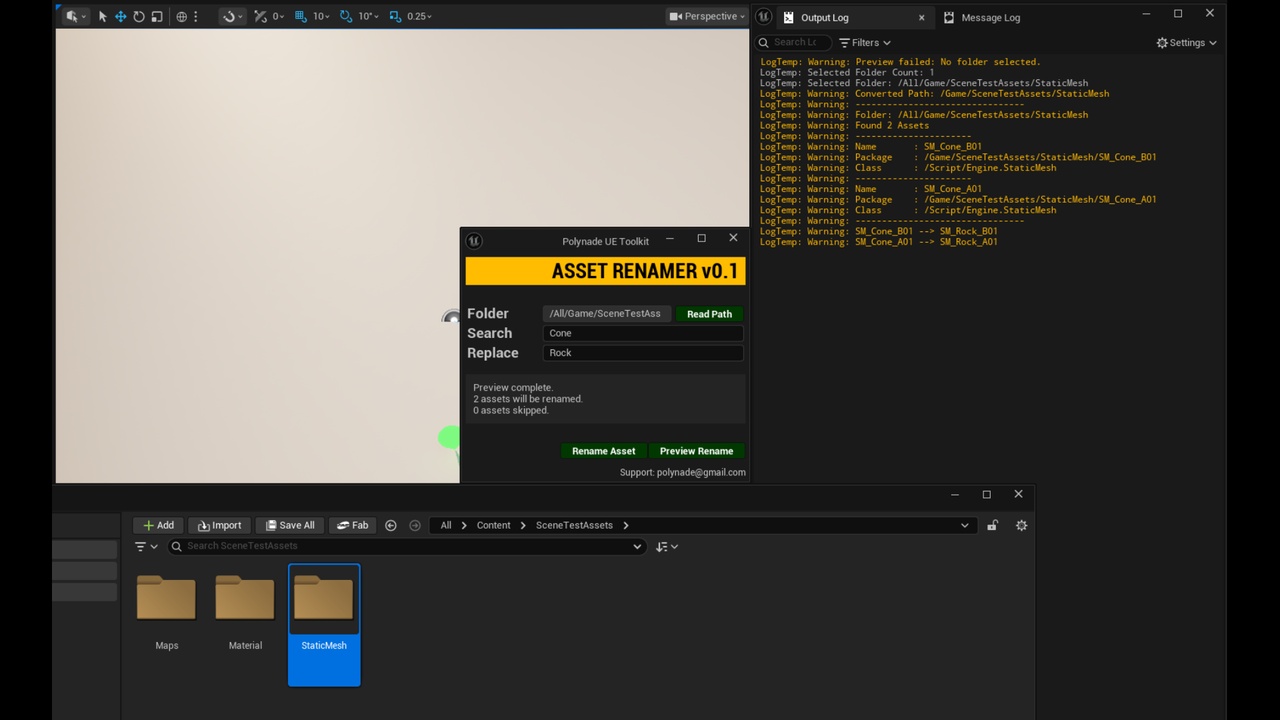
Task: Click the ASSET RENAMER v0.1 banner
Action: pos(605,270)
